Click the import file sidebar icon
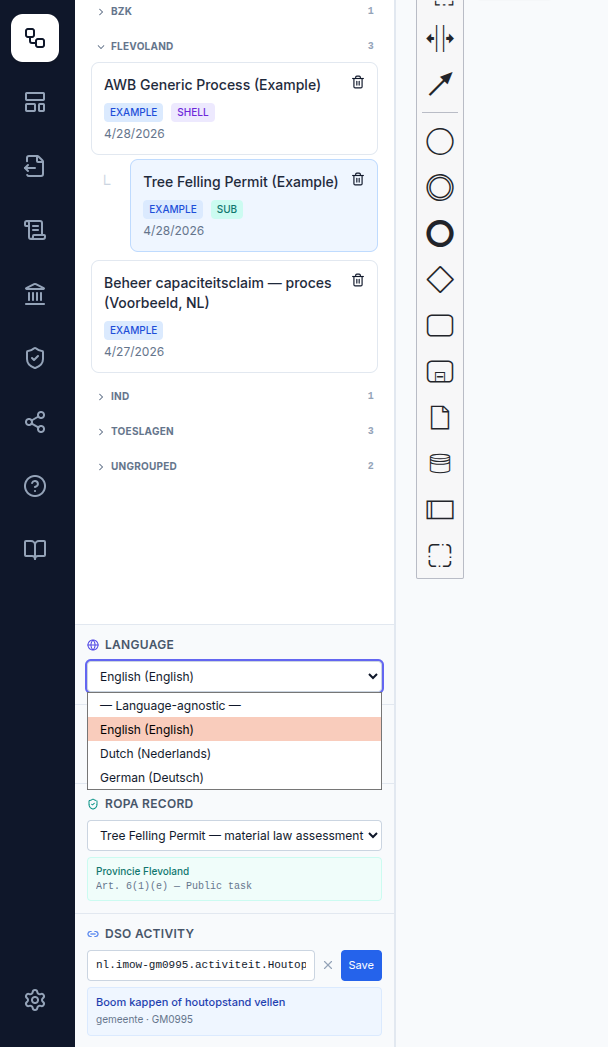The image size is (608, 1047). [35, 166]
